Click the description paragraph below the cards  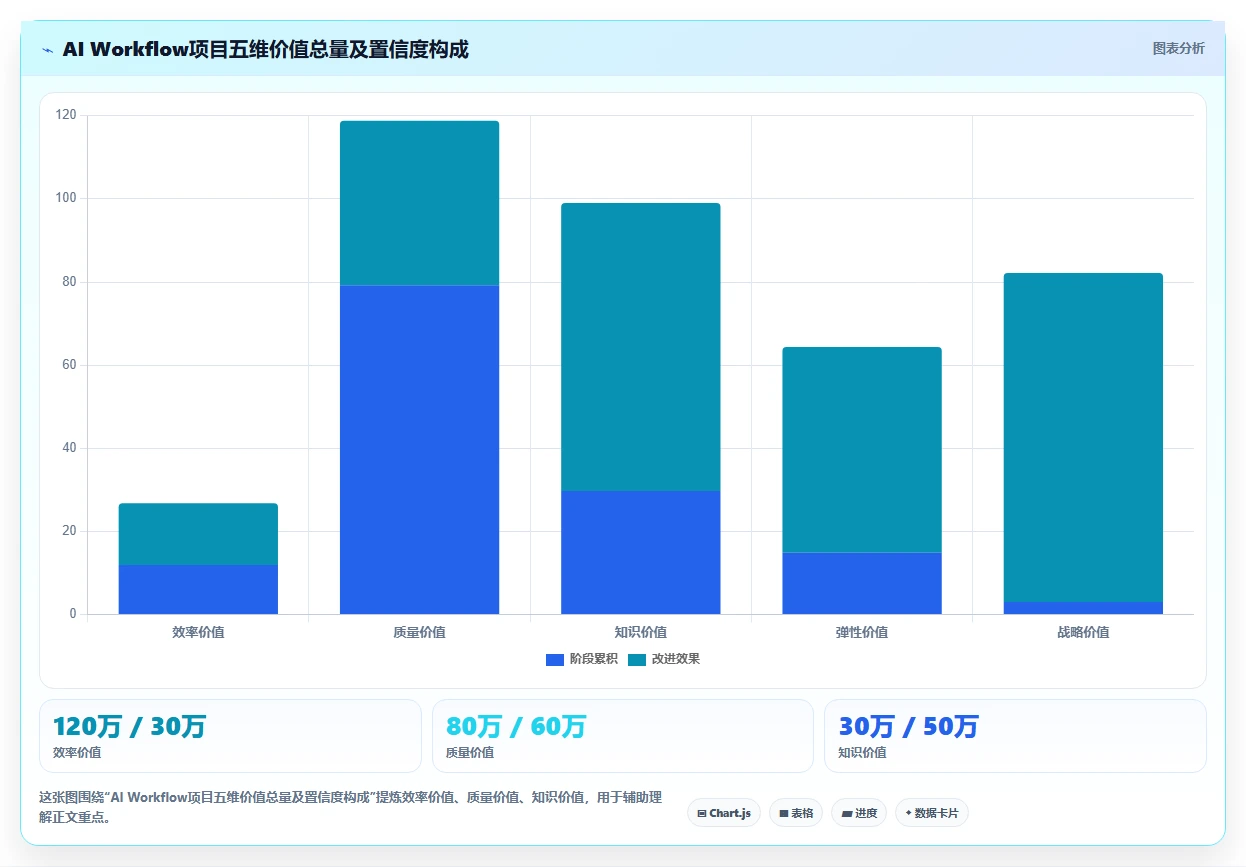click(350, 807)
